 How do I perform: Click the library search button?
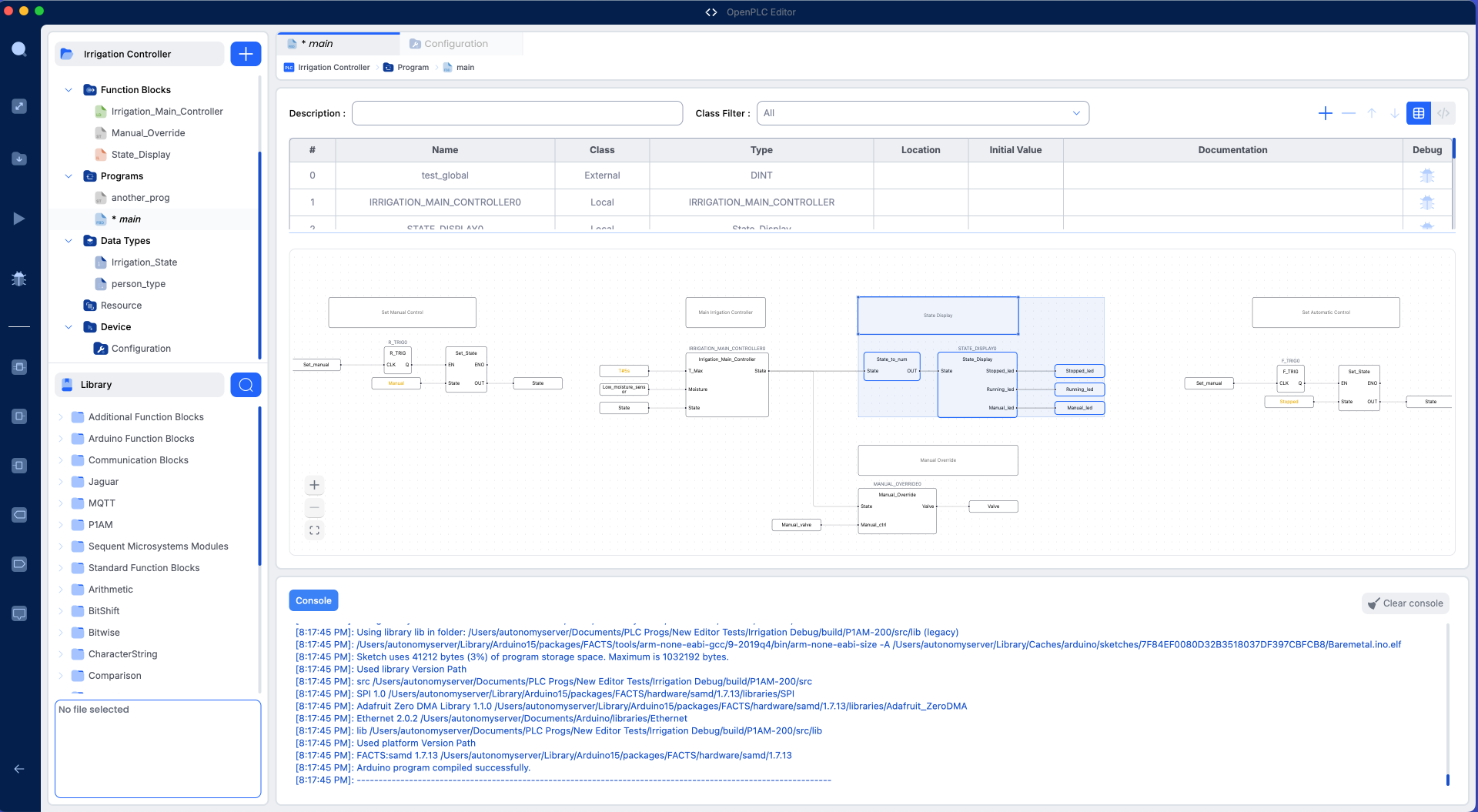click(x=246, y=385)
